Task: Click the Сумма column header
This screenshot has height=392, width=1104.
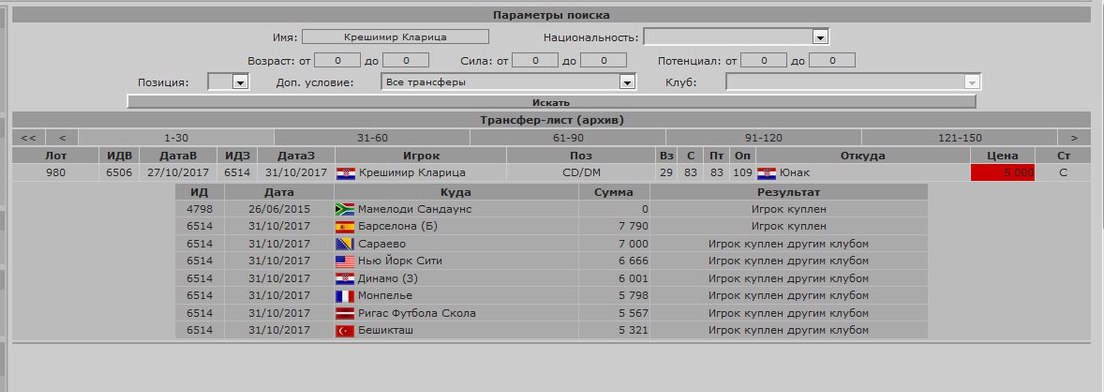Action: click(614, 191)
